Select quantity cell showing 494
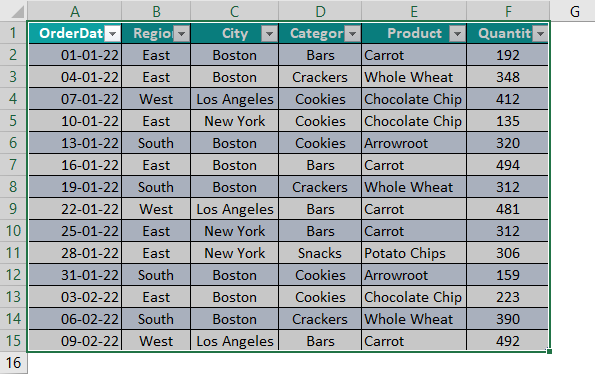The image size is (595, 374). tap(508, 165)
